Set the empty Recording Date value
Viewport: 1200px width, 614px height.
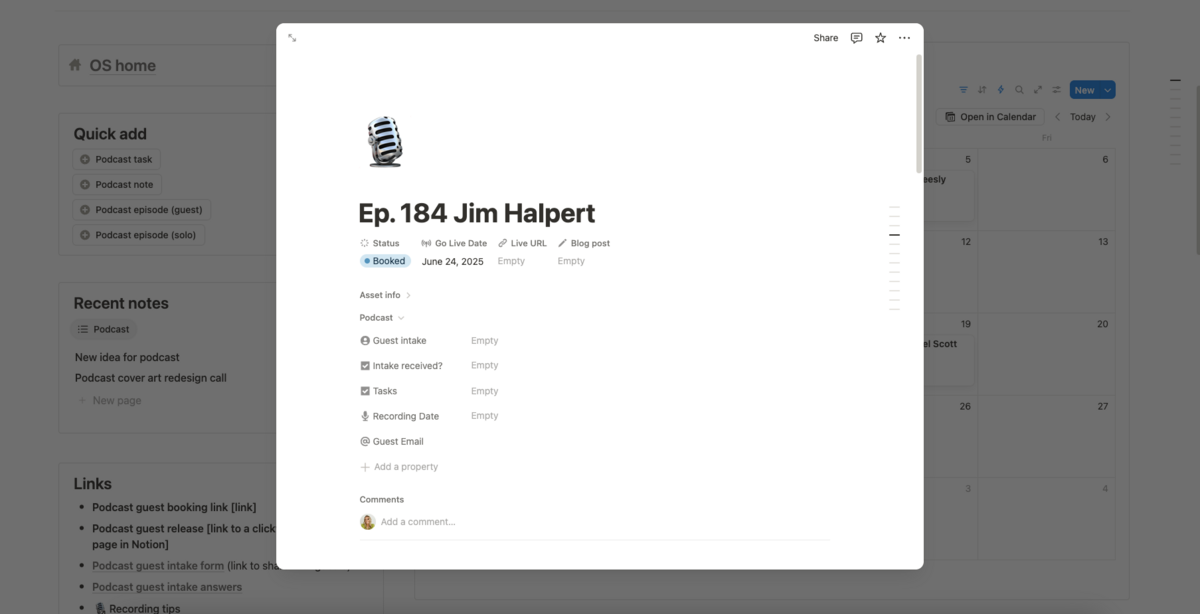(x=485, y=416)
